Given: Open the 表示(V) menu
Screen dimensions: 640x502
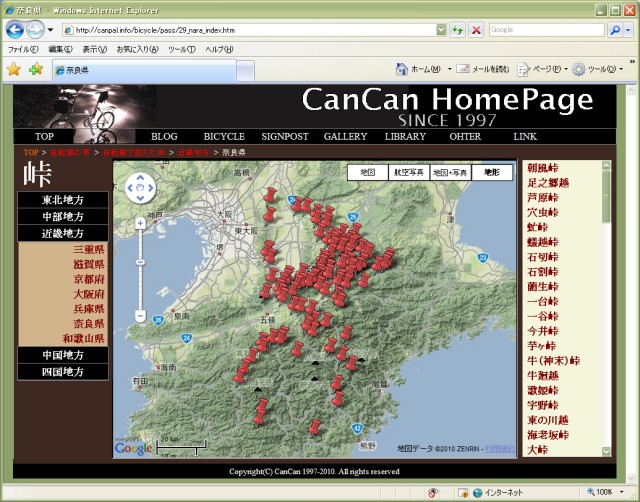Looking at the screenshot, I should click(x=94, y=49).
